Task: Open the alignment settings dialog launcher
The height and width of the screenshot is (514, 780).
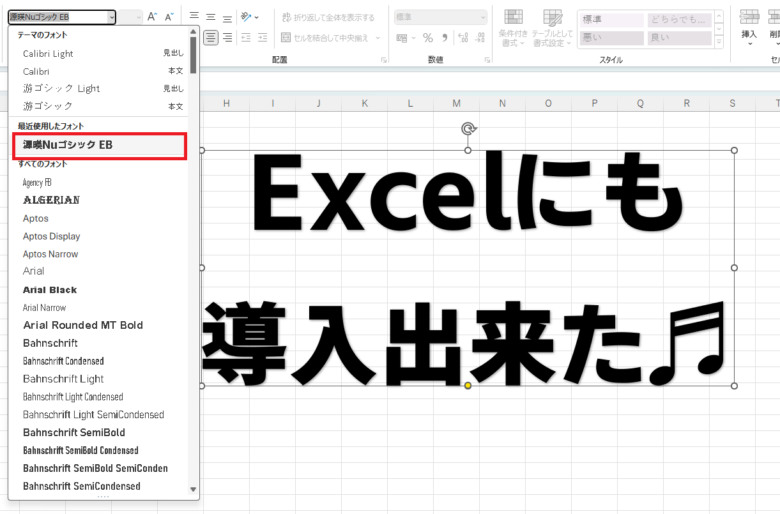Action: point(384,60)
